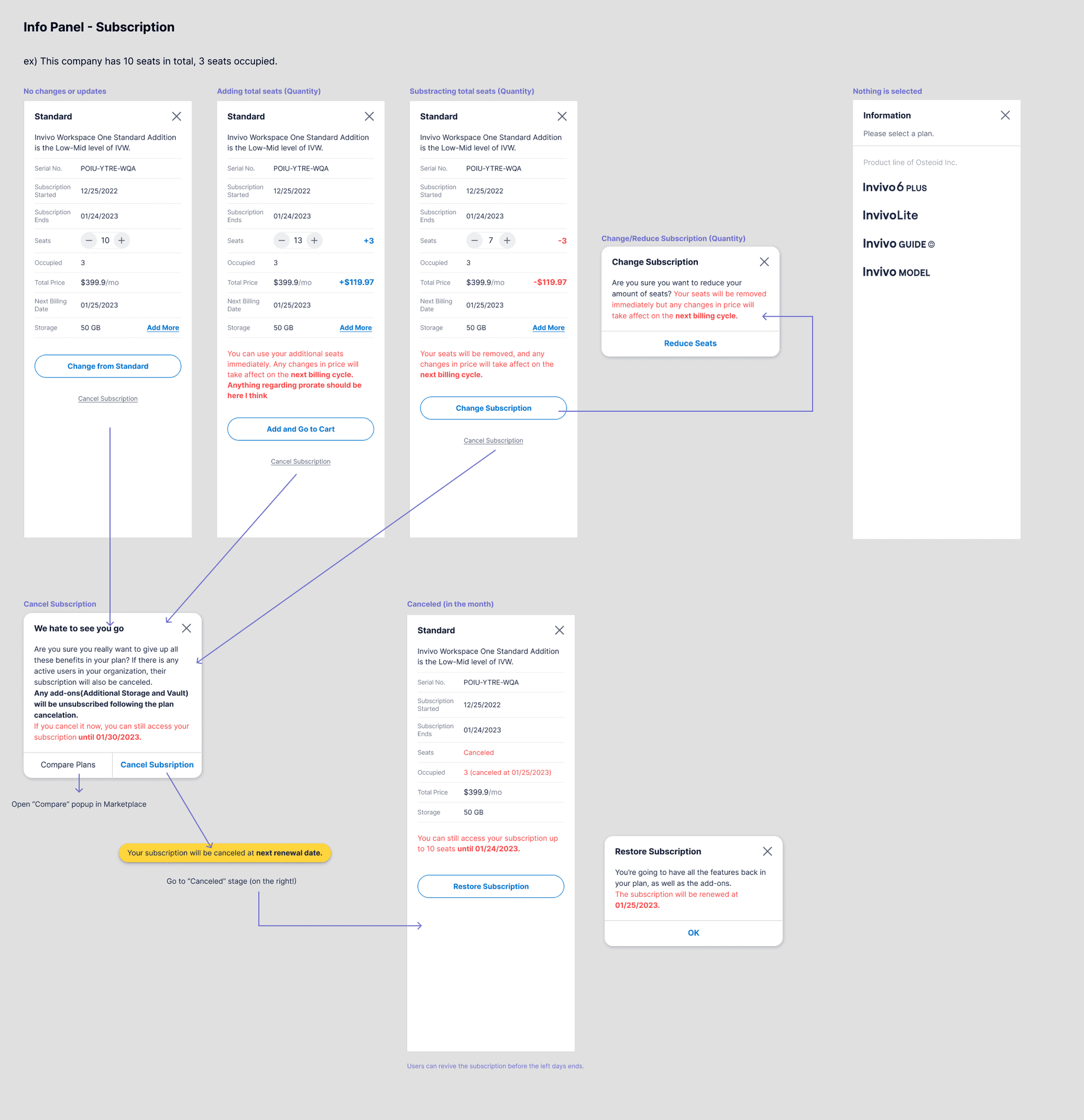Viewport: 1084px width, 1120px height.
Task: Open Compare Plans option
Action: [68, 765]
